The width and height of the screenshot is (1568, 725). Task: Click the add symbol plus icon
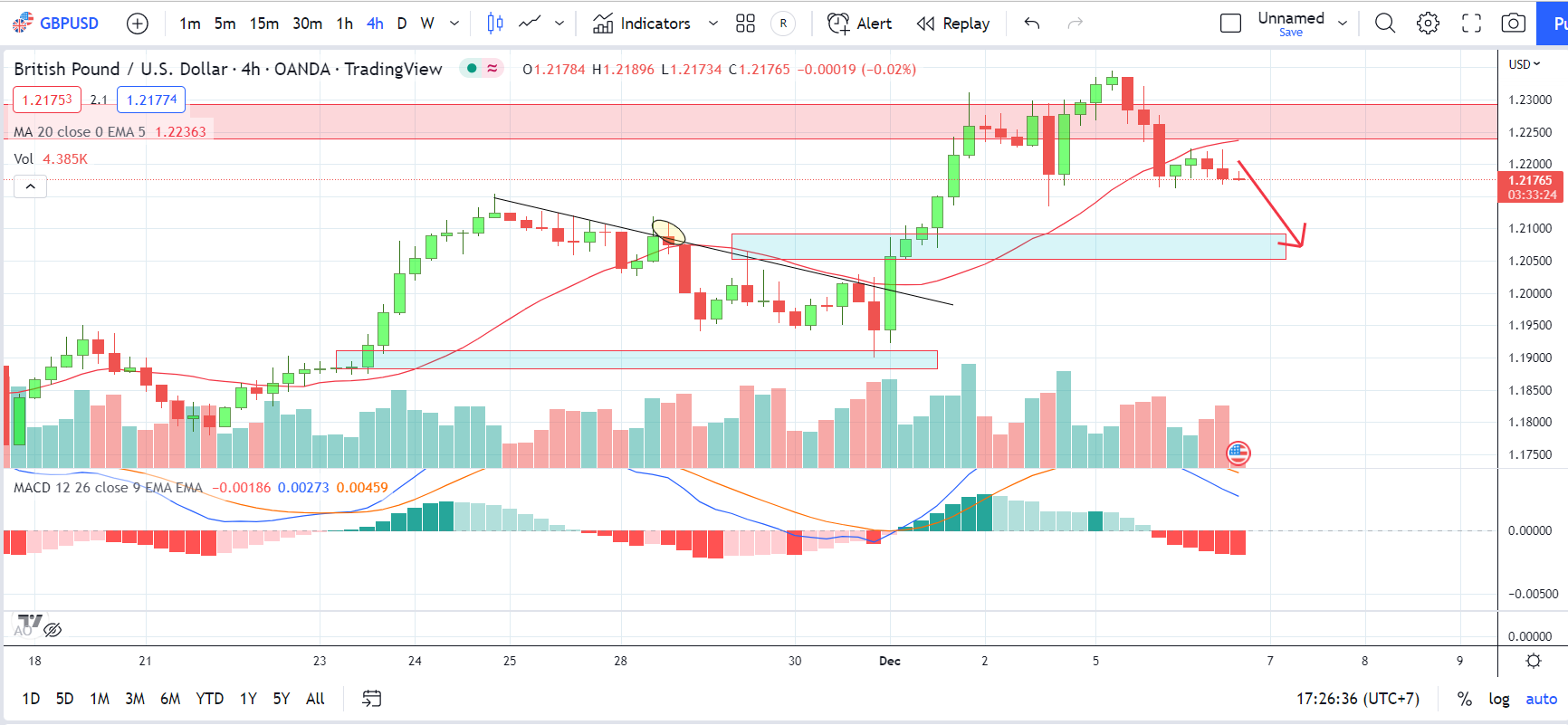click(138, 24)
